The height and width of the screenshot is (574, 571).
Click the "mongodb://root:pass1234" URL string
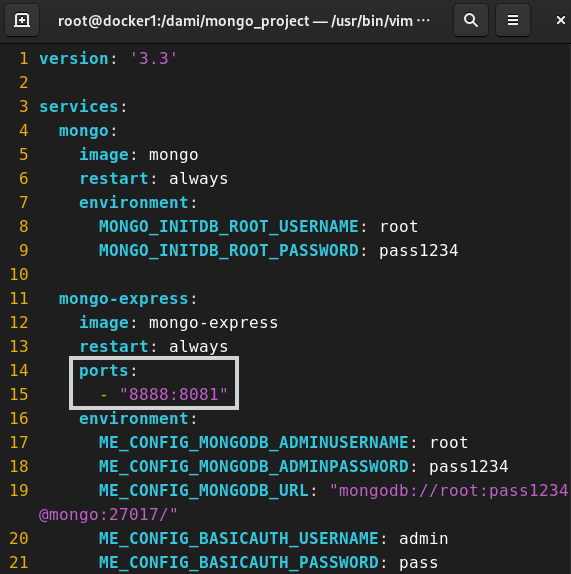coord(449,491)
